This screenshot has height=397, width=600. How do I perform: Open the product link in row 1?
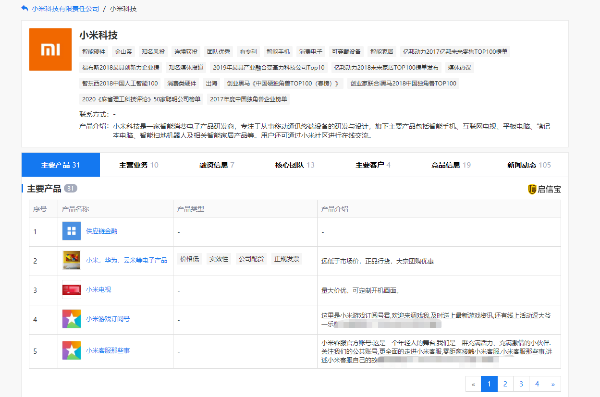point(101,231)
